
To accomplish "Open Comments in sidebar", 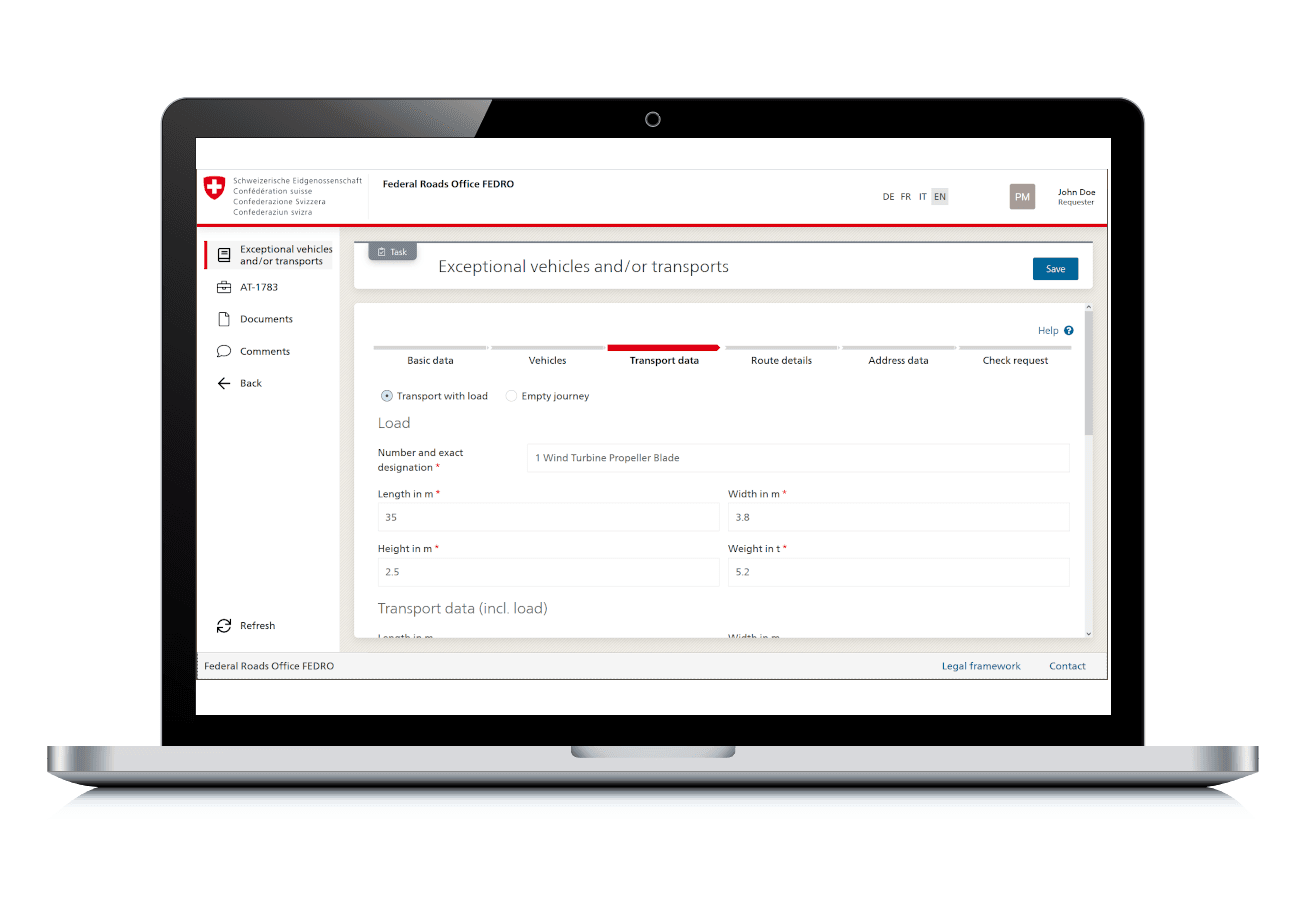I will pos(265,351).
